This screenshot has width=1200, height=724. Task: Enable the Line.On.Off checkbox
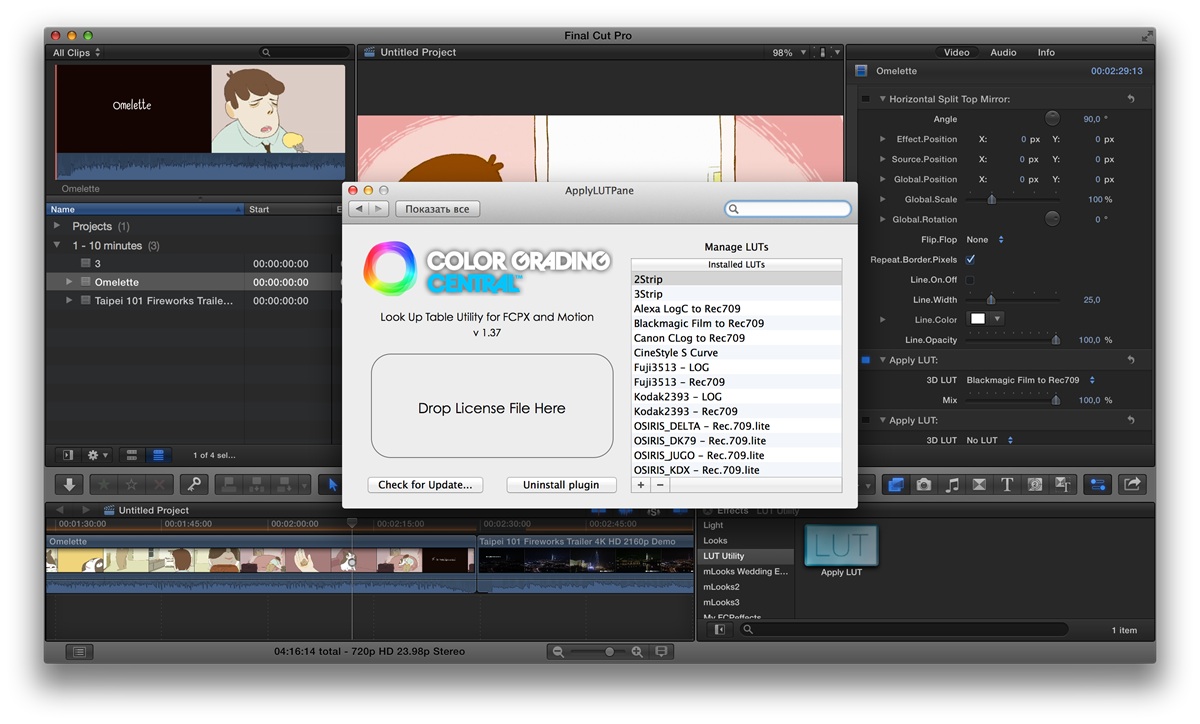click(970, 280)
